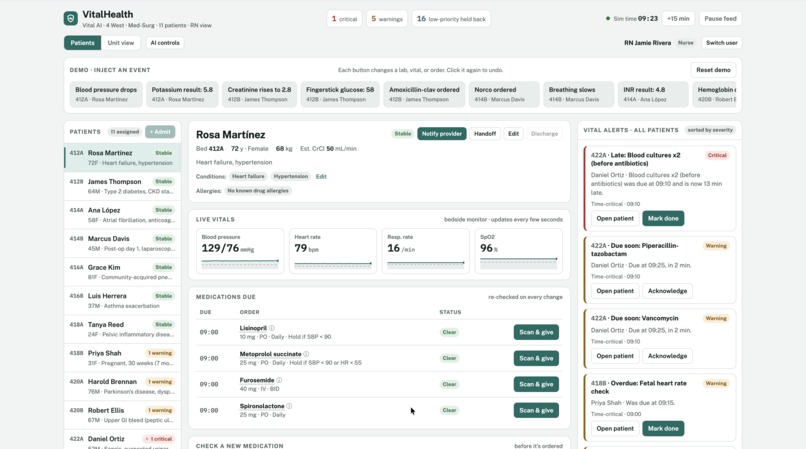Click the VitalHealth shield logo icon
Screen dimensions: 806x449
[70, 19]
